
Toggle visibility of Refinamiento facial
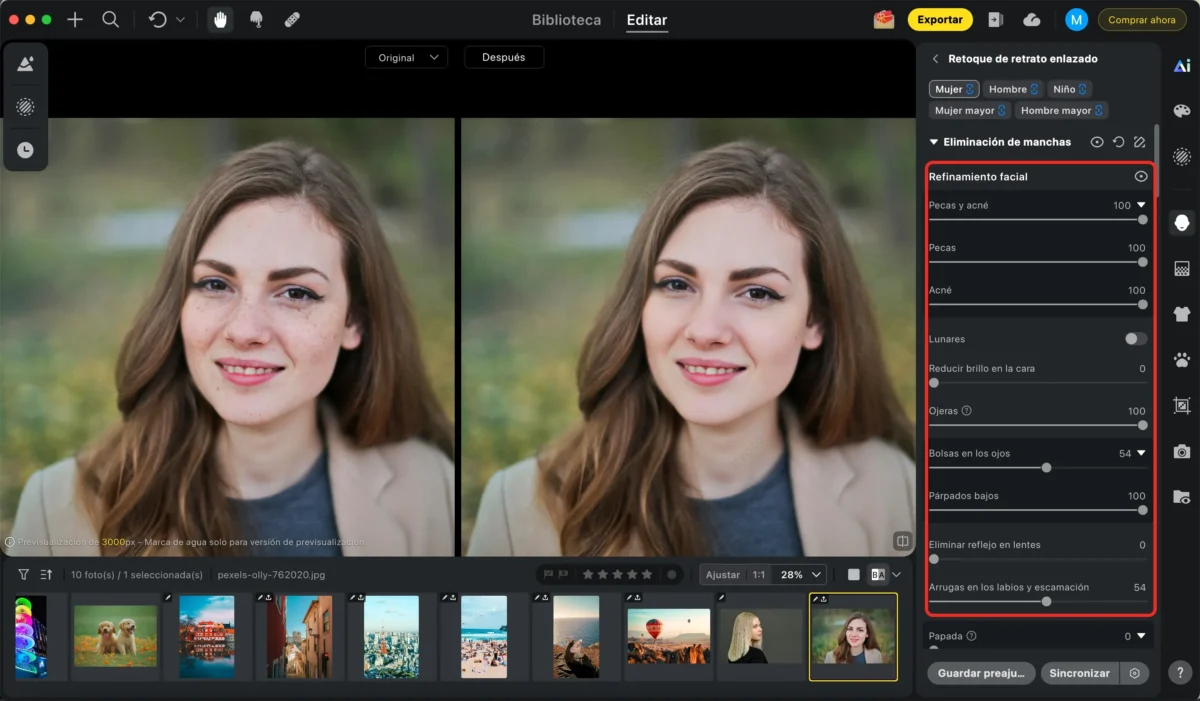pyautogui.click(x=1141, y=176)
